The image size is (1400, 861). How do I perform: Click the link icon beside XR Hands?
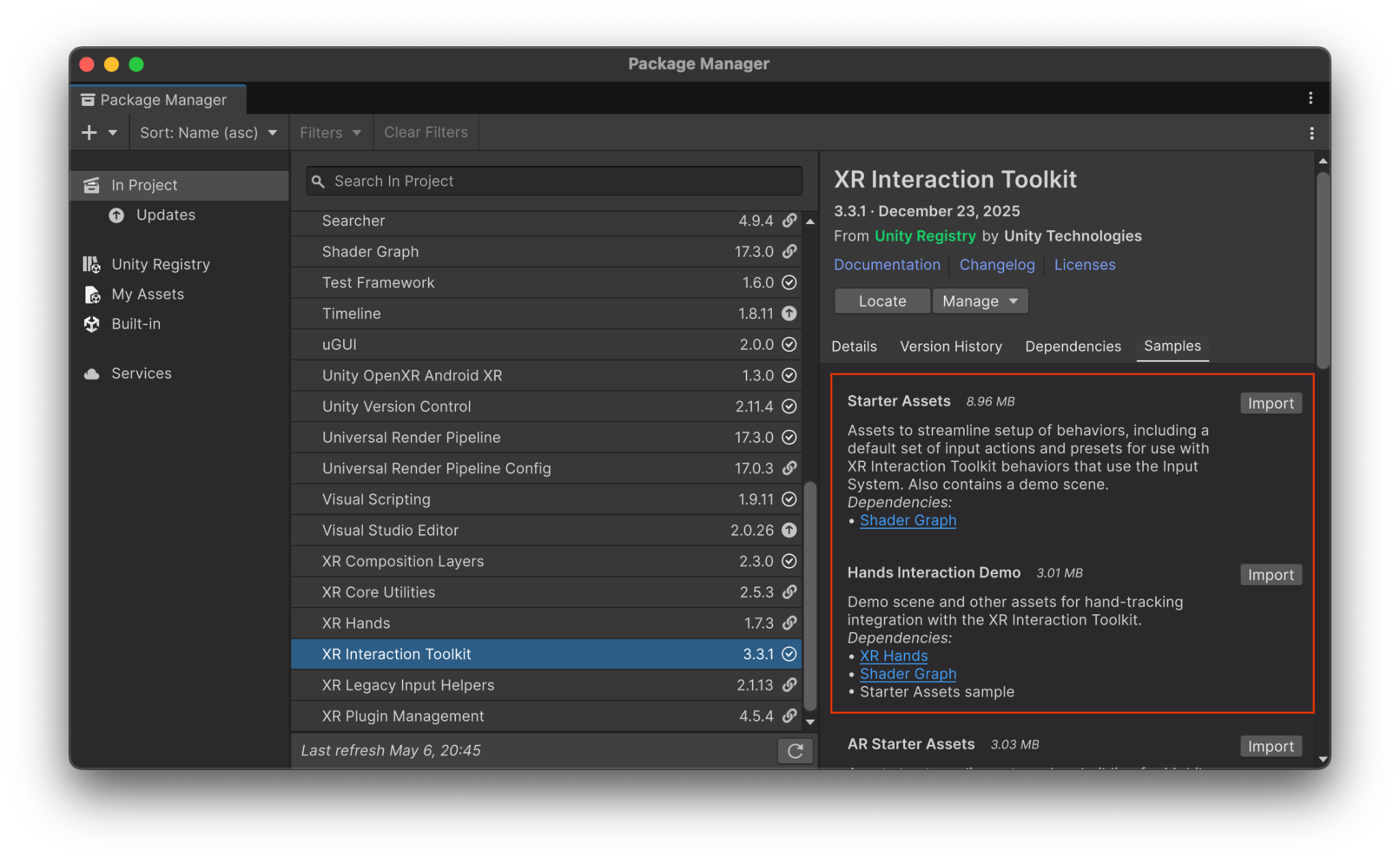coord(790,623)
